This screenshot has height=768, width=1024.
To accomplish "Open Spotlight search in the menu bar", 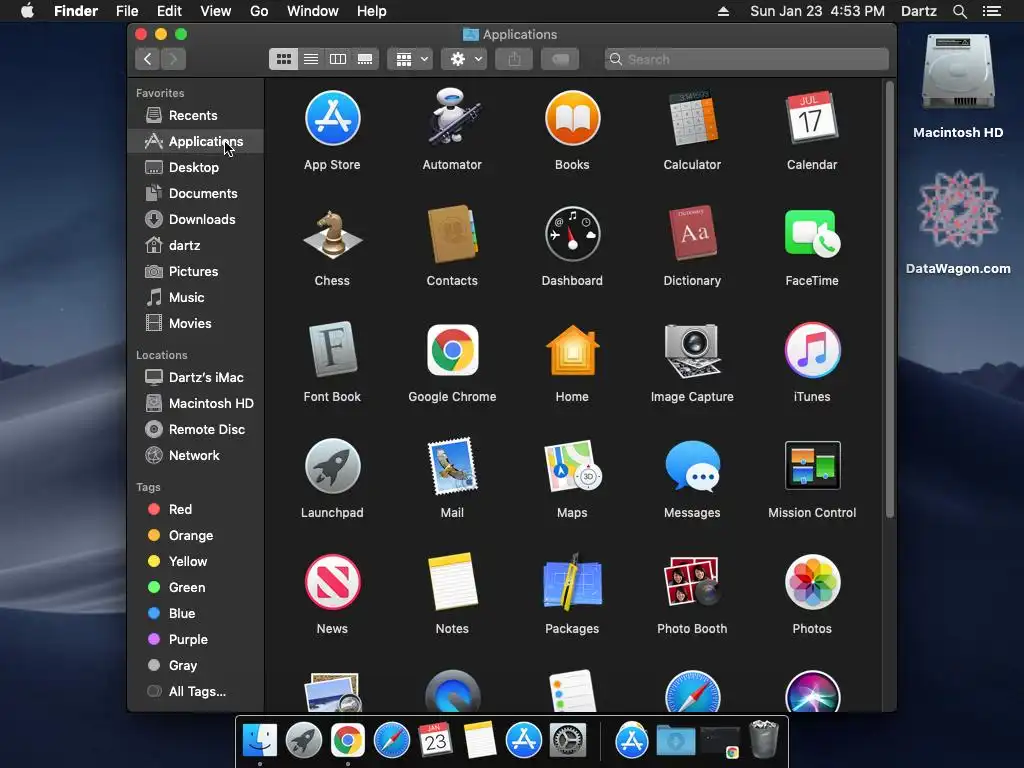I will click(x=959, y=11).
